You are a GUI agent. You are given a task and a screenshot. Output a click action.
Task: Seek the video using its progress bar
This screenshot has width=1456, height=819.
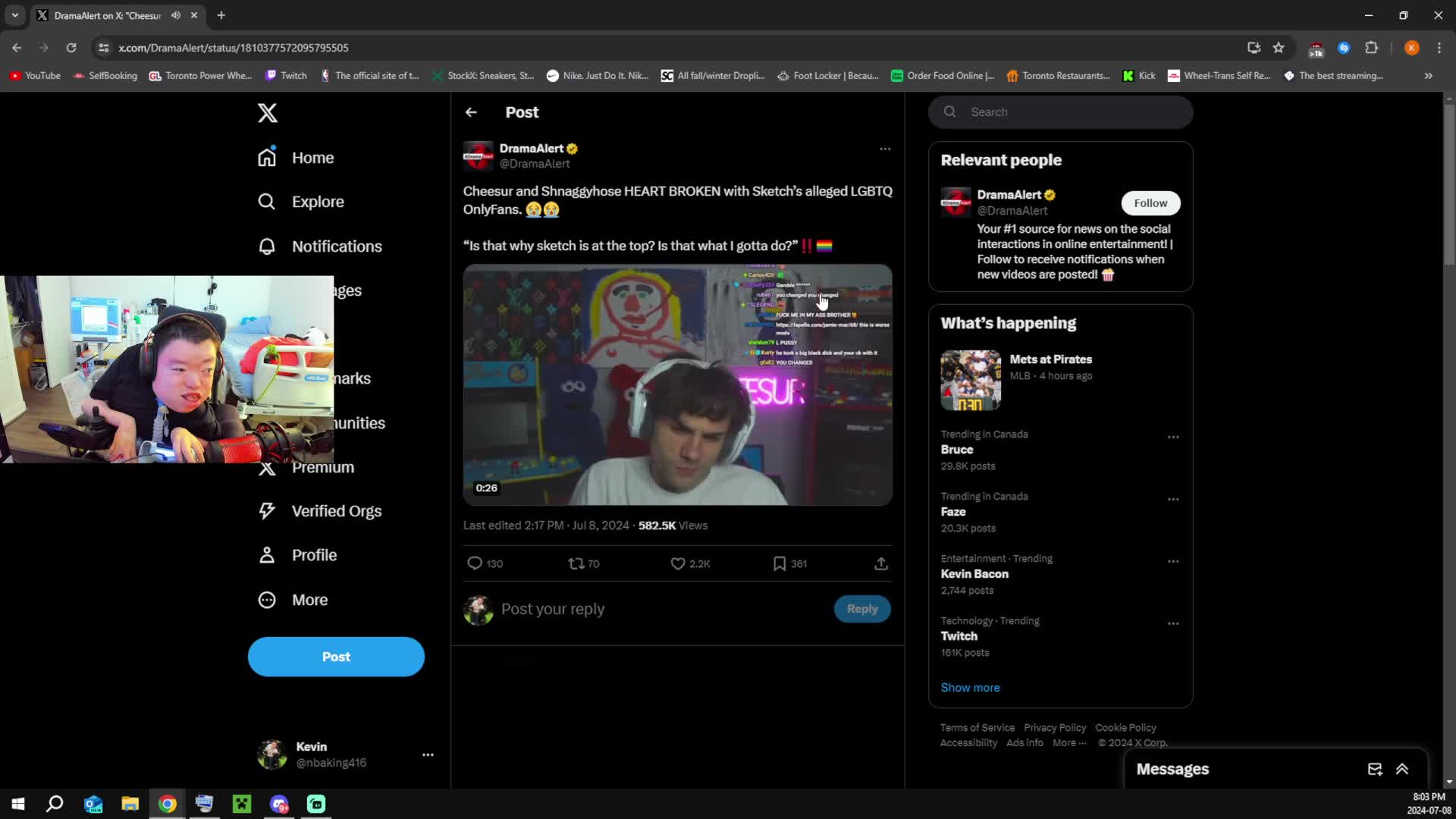point(677,500)
